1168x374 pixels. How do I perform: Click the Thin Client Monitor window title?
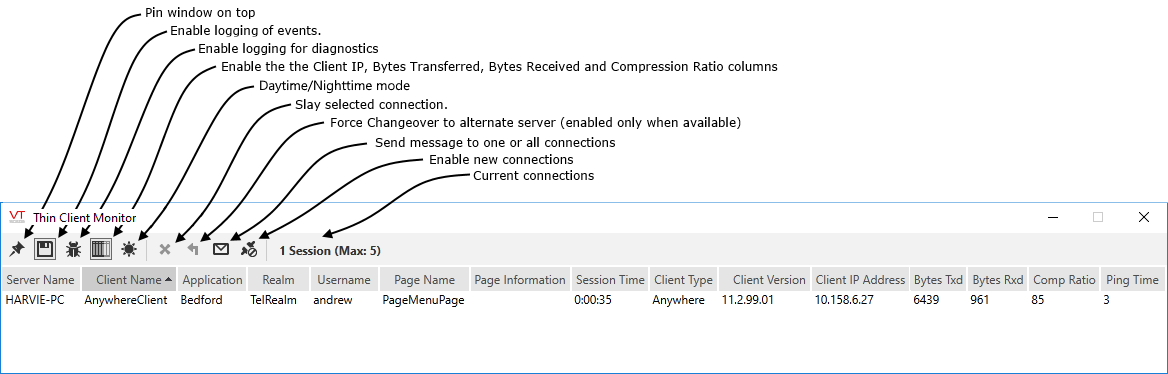[x=85, y=218]
